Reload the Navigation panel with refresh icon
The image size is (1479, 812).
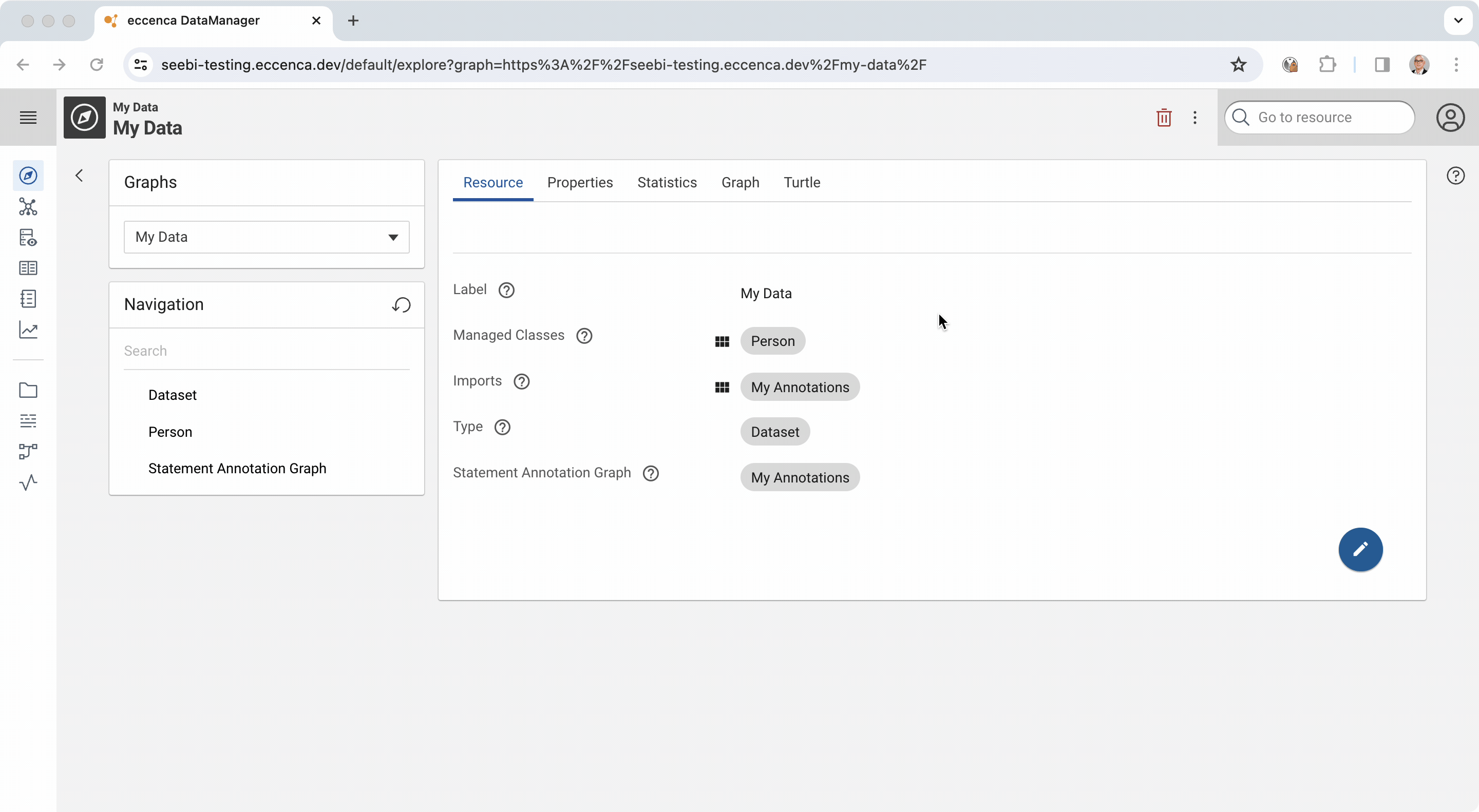tap(401, 305)
